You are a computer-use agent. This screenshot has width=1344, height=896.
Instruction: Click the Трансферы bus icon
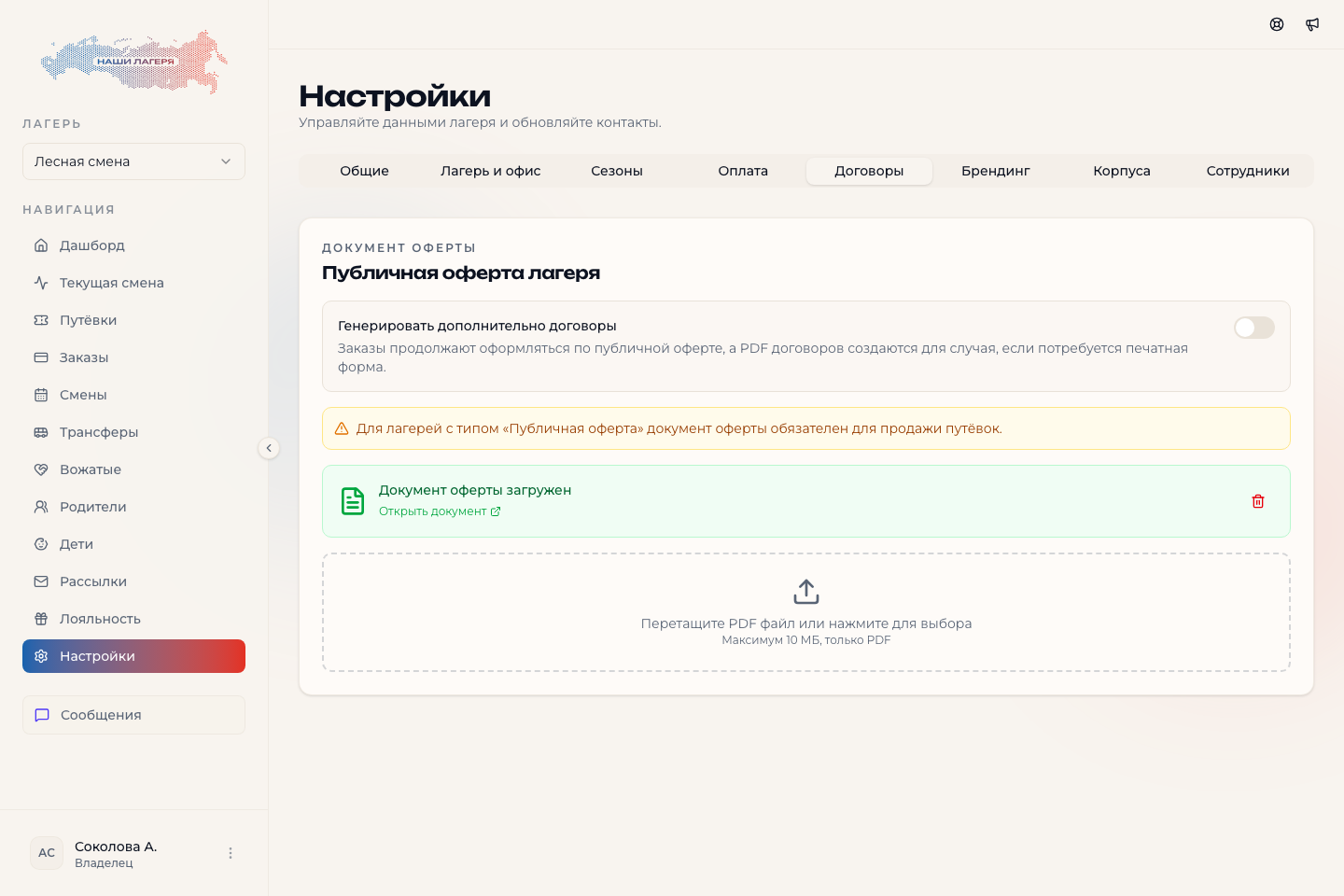(41, 432)
